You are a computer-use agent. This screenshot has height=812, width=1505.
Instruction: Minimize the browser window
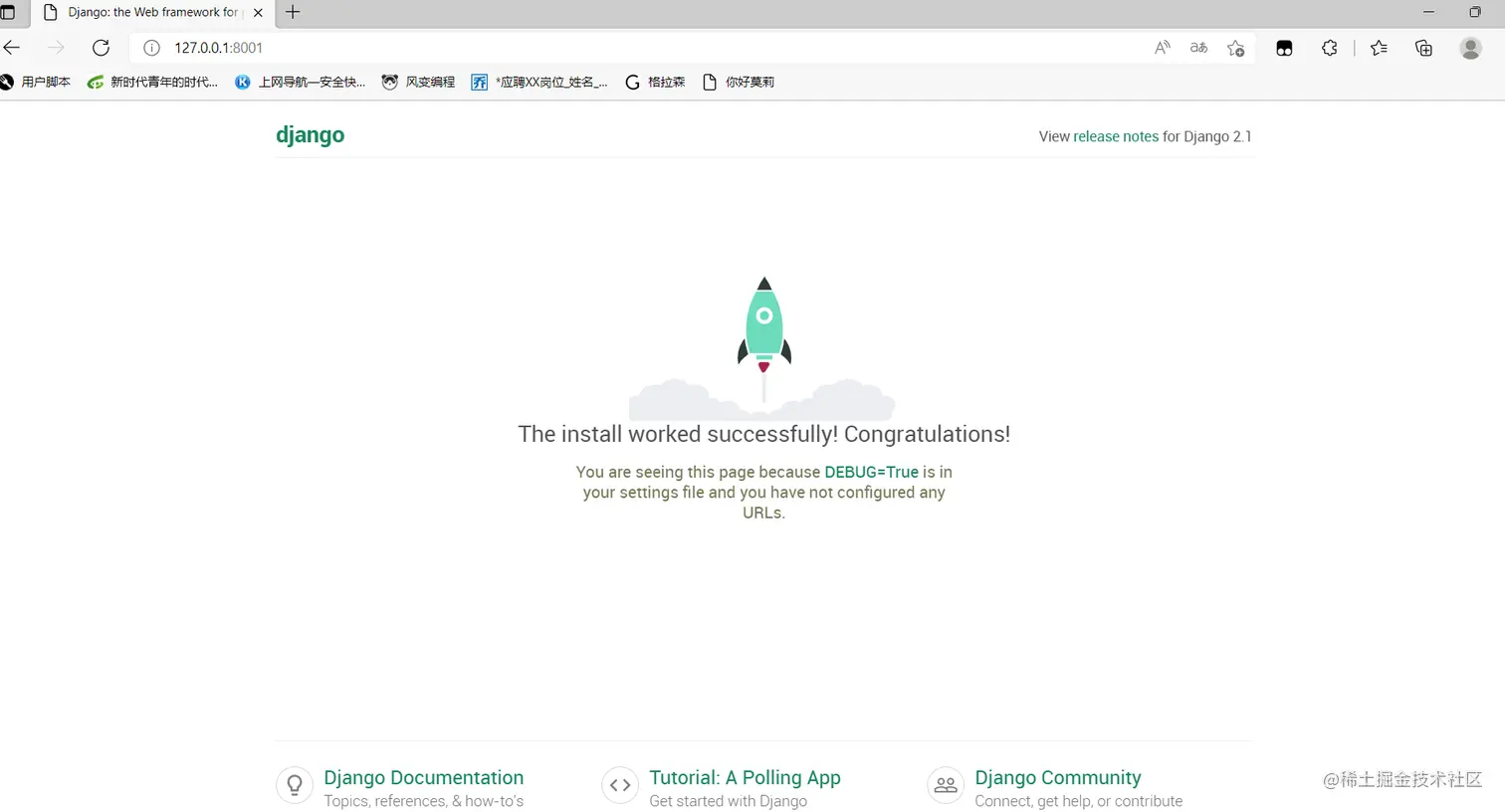coord(1429,12)
